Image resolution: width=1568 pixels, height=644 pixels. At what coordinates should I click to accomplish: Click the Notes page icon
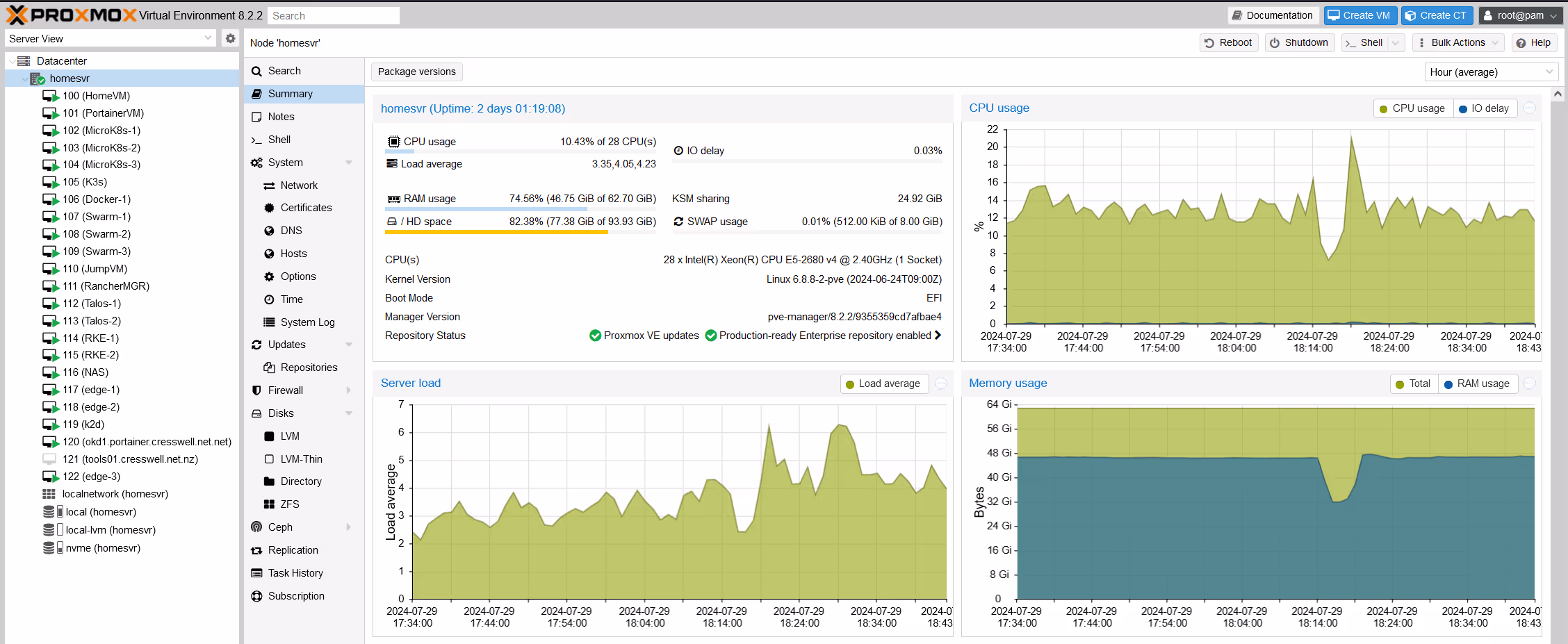point(256,117)
